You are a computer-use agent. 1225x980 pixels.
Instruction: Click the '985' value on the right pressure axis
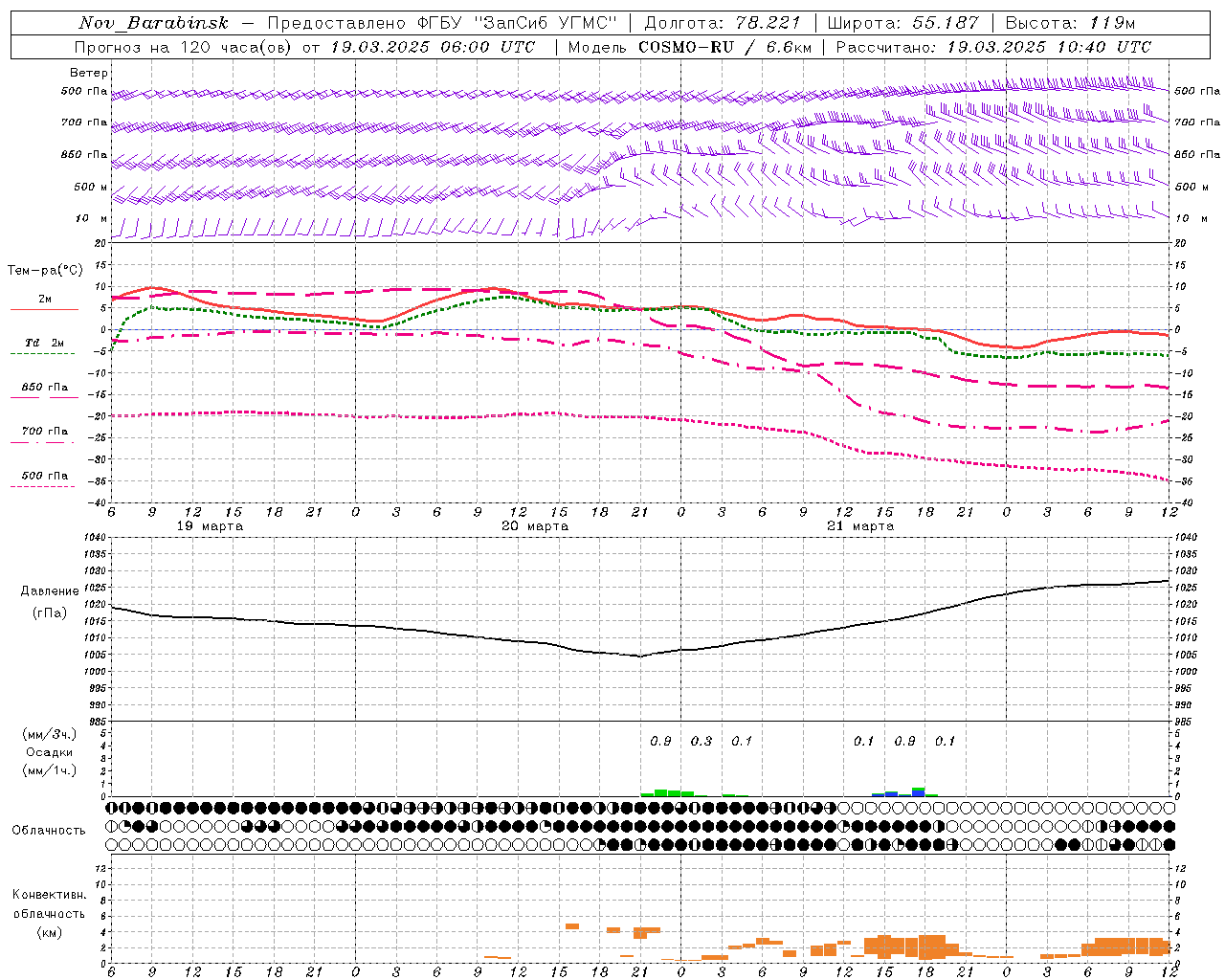1185,722
